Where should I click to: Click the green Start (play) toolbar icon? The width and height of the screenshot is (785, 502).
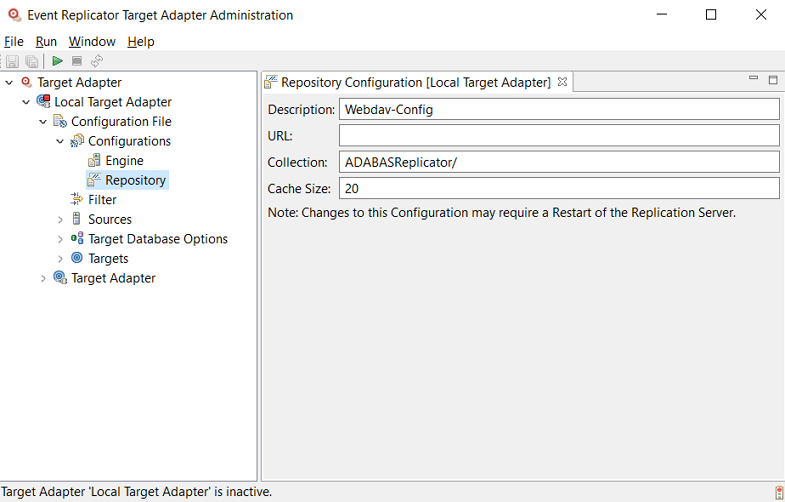click(x=58, y=61)
